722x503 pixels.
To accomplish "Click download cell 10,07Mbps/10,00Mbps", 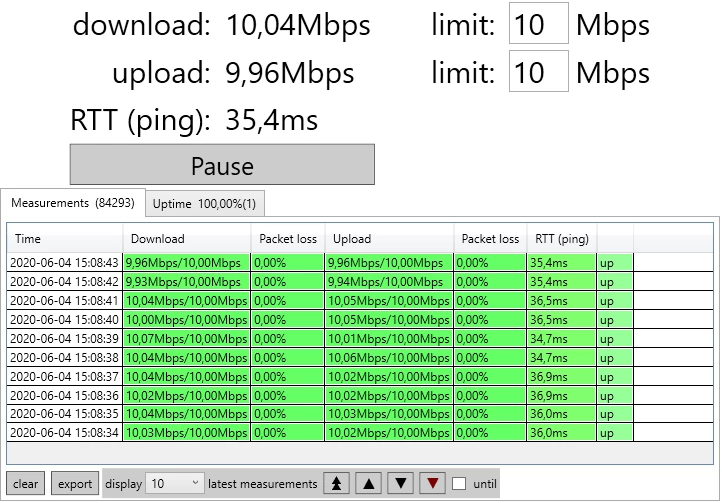I will (187, 339).
